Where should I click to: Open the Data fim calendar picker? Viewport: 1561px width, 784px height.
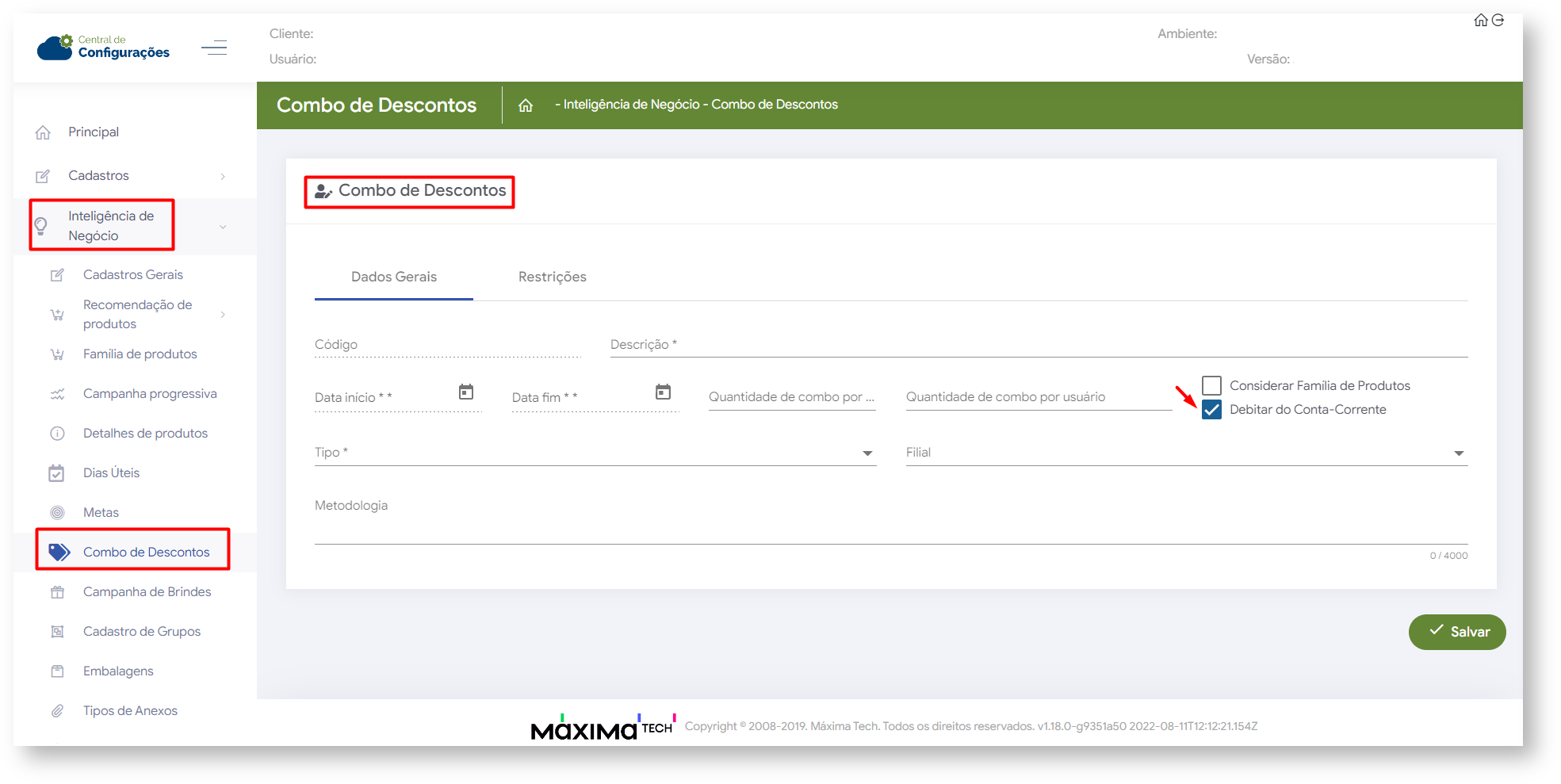point(664,392)
